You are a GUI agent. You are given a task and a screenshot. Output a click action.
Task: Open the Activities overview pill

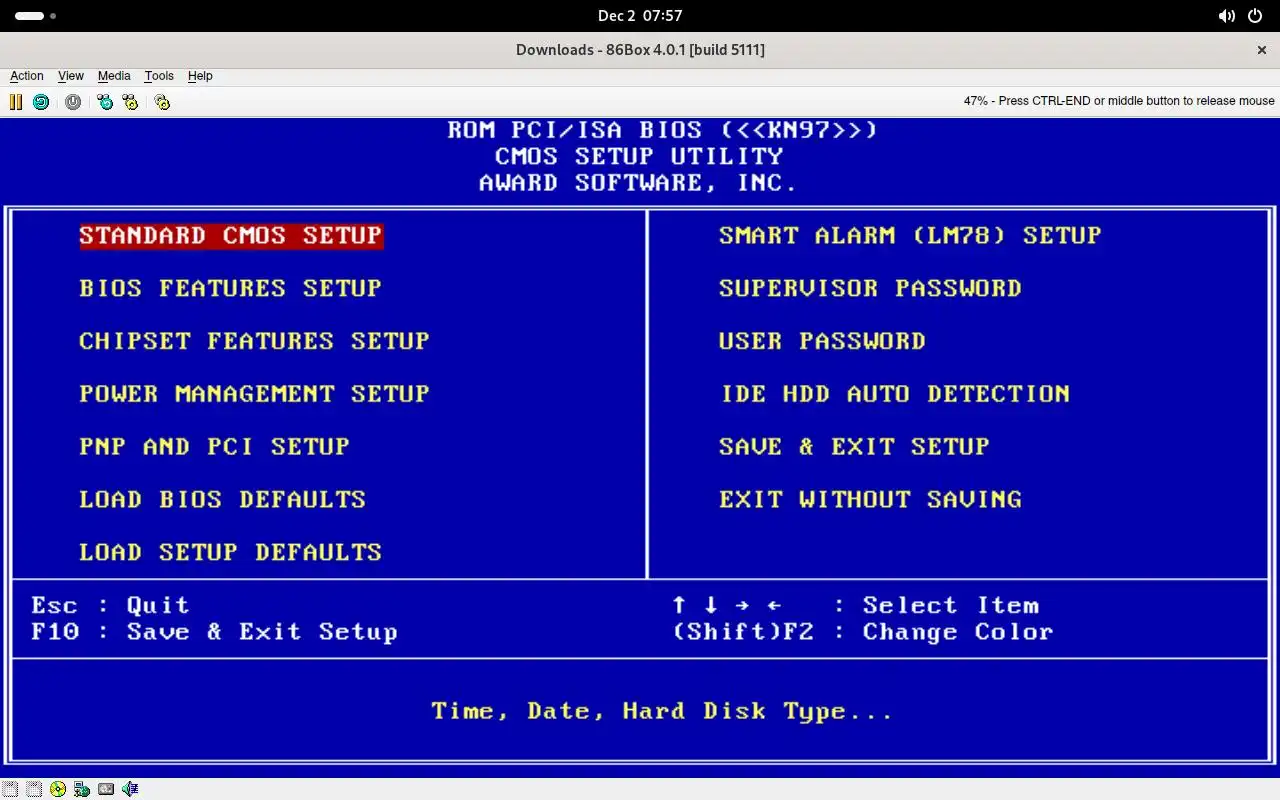tap(36, 16)
